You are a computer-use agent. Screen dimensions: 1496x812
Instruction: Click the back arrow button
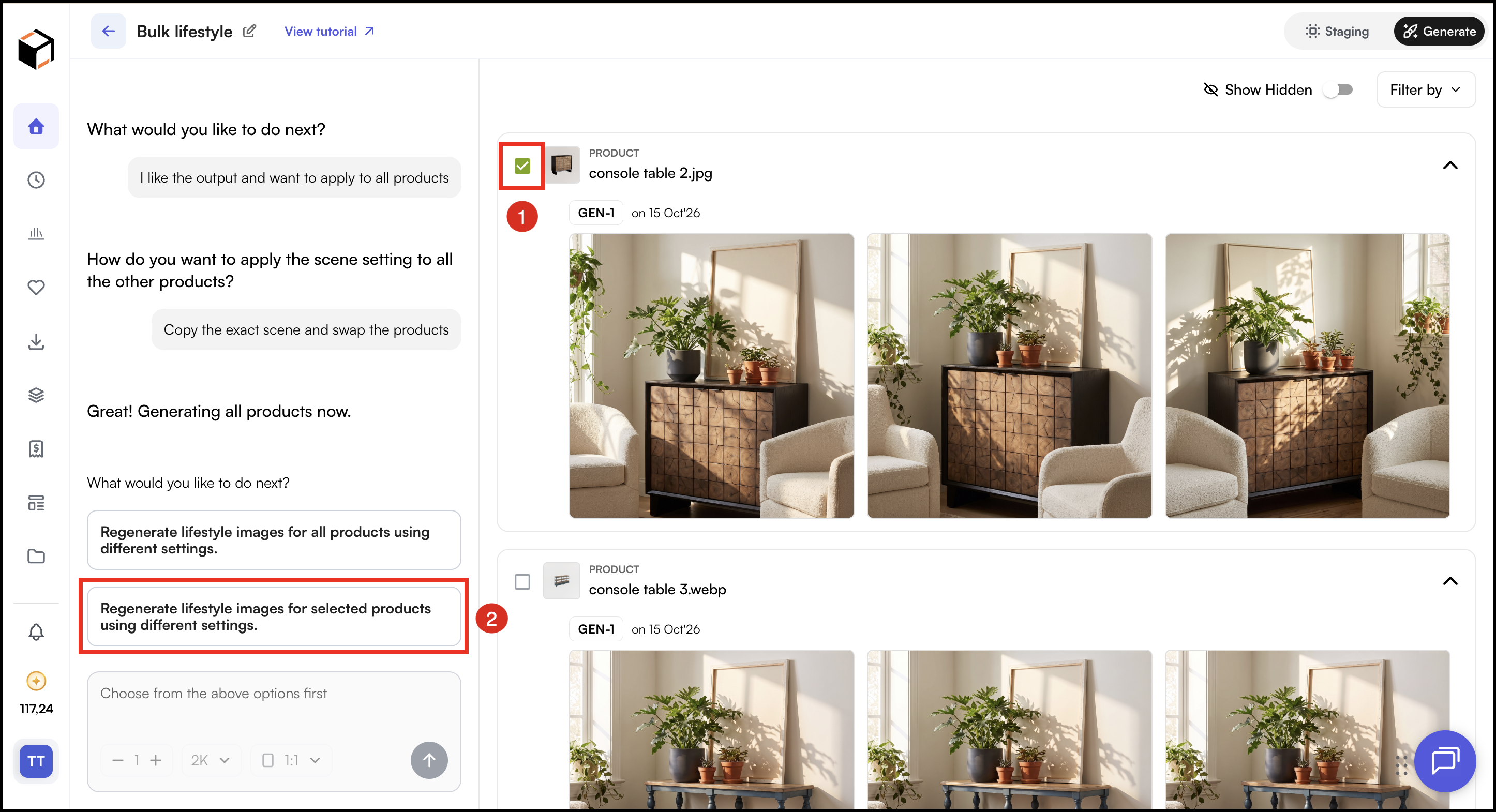[x=108, y=31]
